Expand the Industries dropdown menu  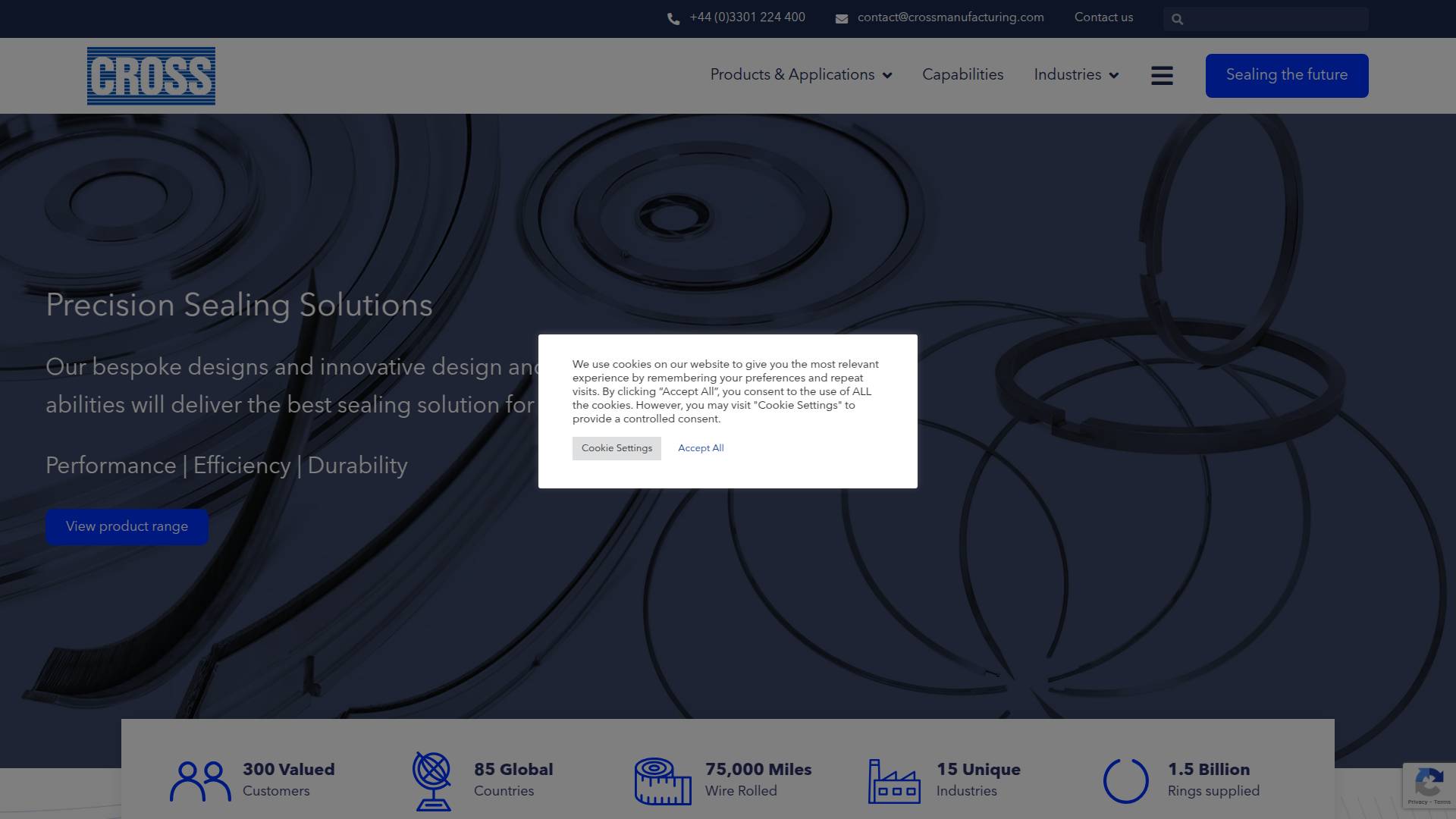click(1076, 75)
